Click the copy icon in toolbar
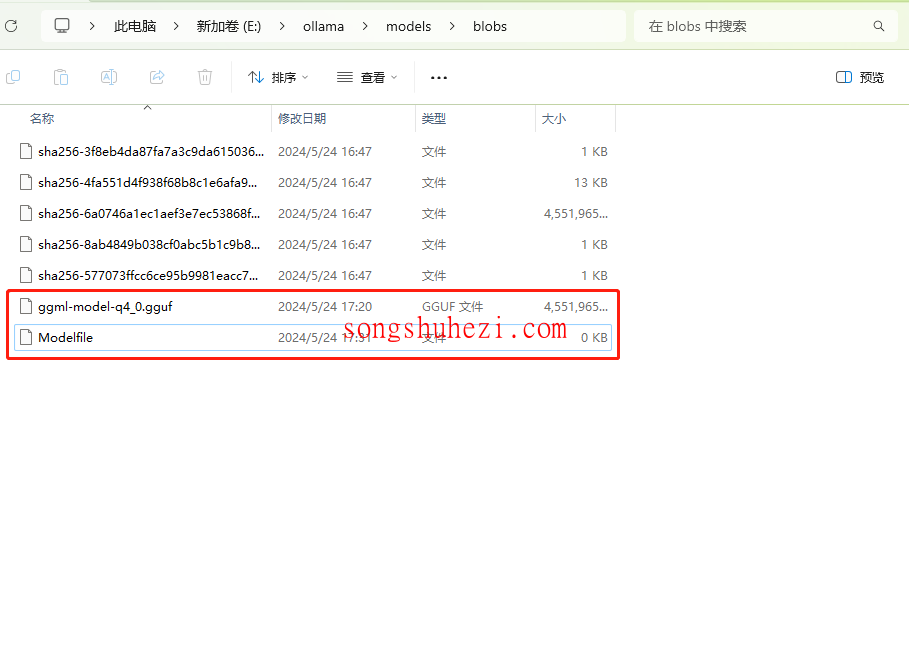 coord(13,77)
